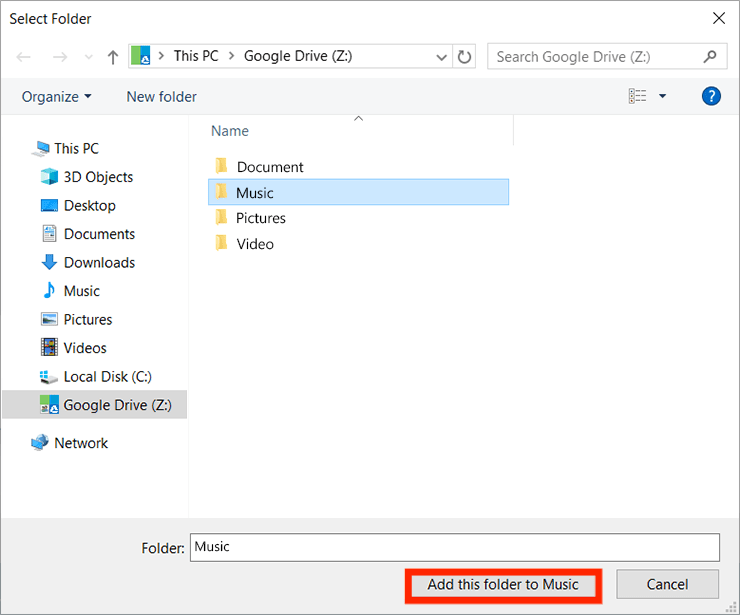Viewport: 740px width, 615px height.
Task: Change the view layout icon
Action: [x=638, y=96]
